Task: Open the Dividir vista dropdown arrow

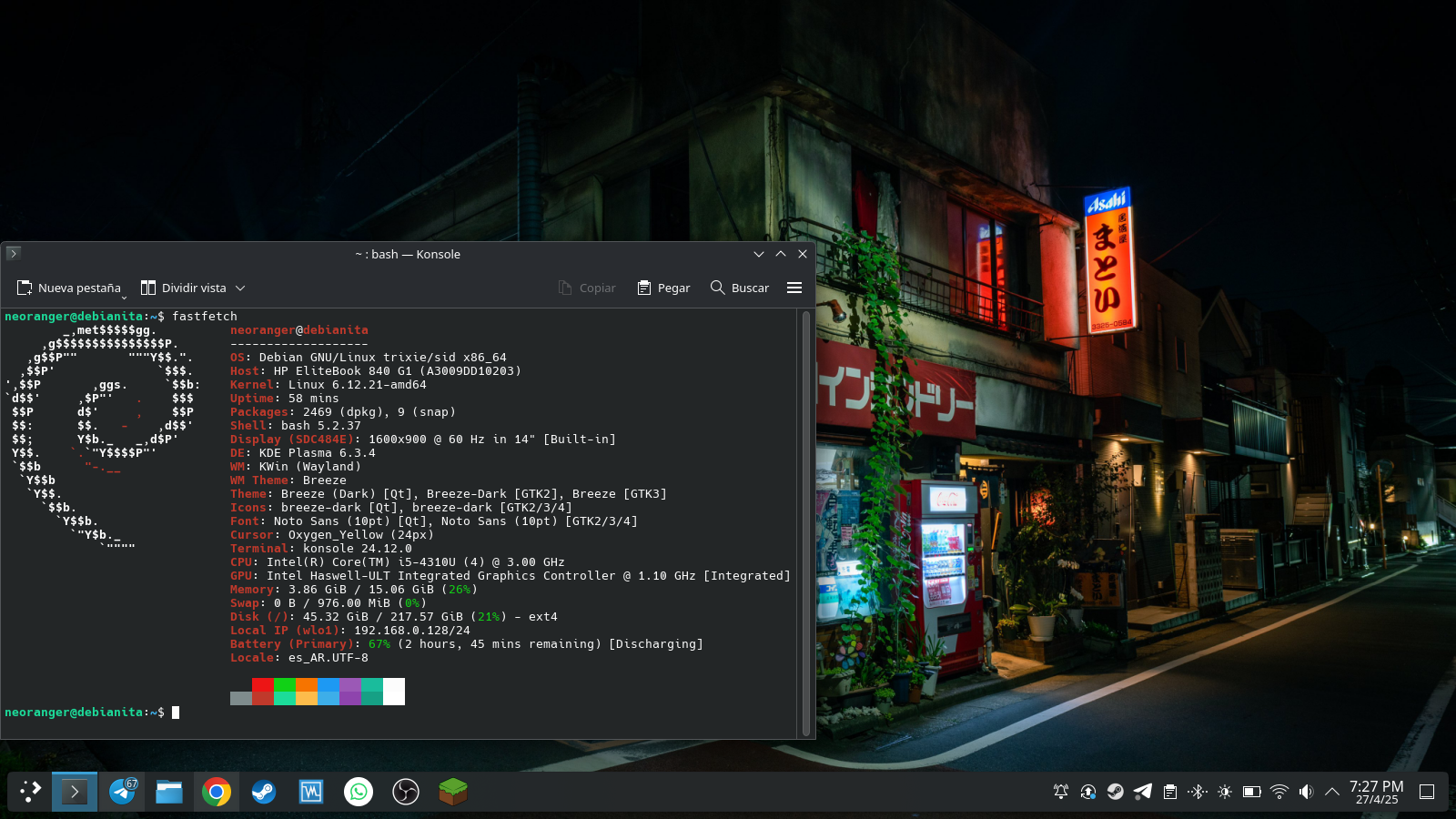Action: pyautogui.click(x=239, y=288)
